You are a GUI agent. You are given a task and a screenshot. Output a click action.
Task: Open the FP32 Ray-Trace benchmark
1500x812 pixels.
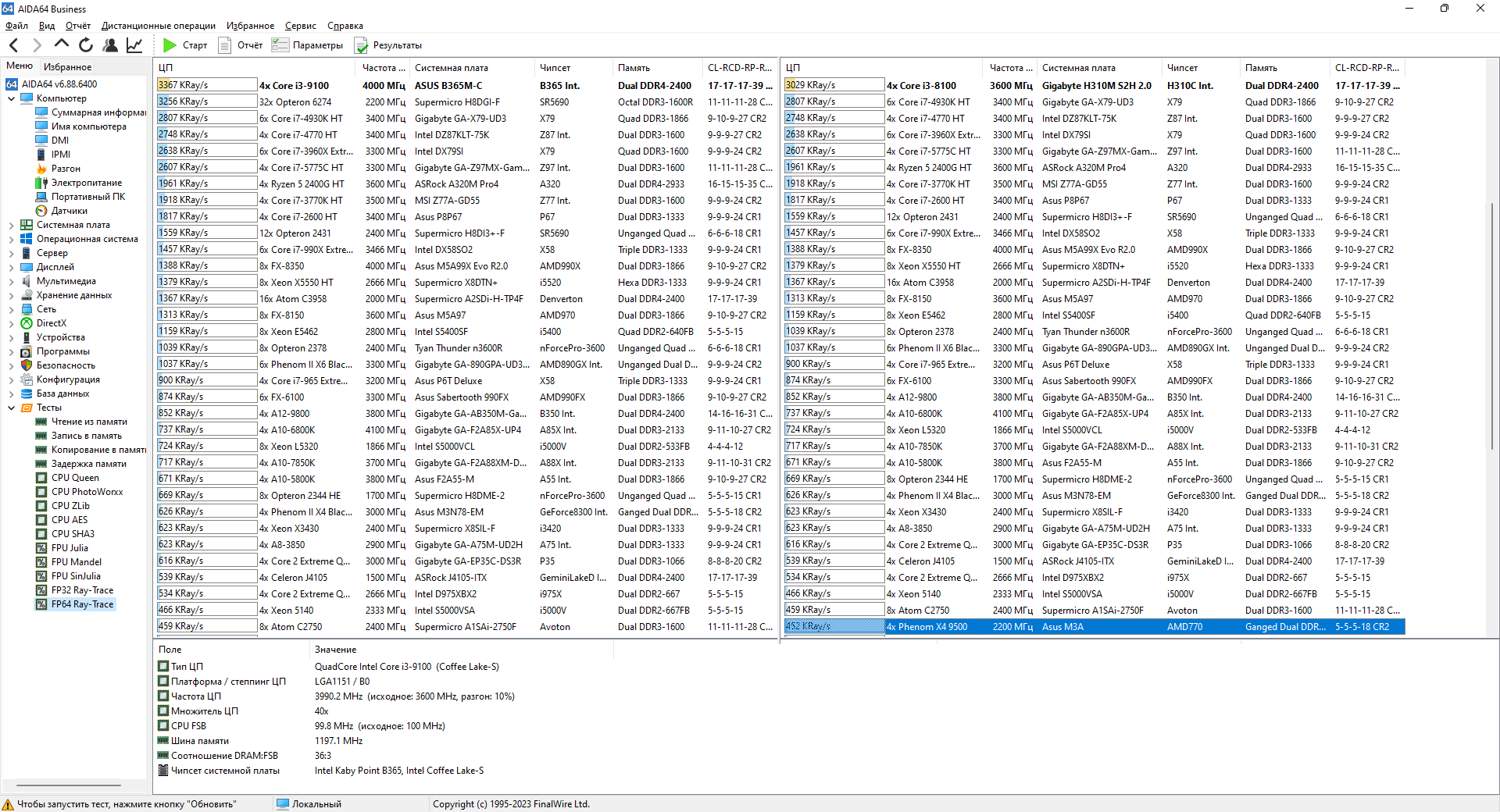click(x=75, y=590)
